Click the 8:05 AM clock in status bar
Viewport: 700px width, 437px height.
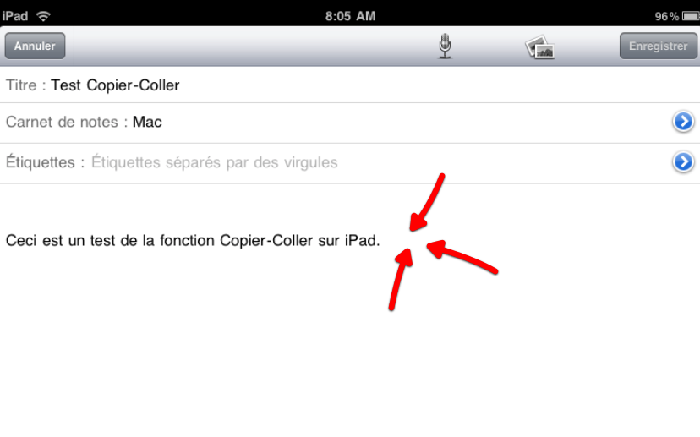350,16
